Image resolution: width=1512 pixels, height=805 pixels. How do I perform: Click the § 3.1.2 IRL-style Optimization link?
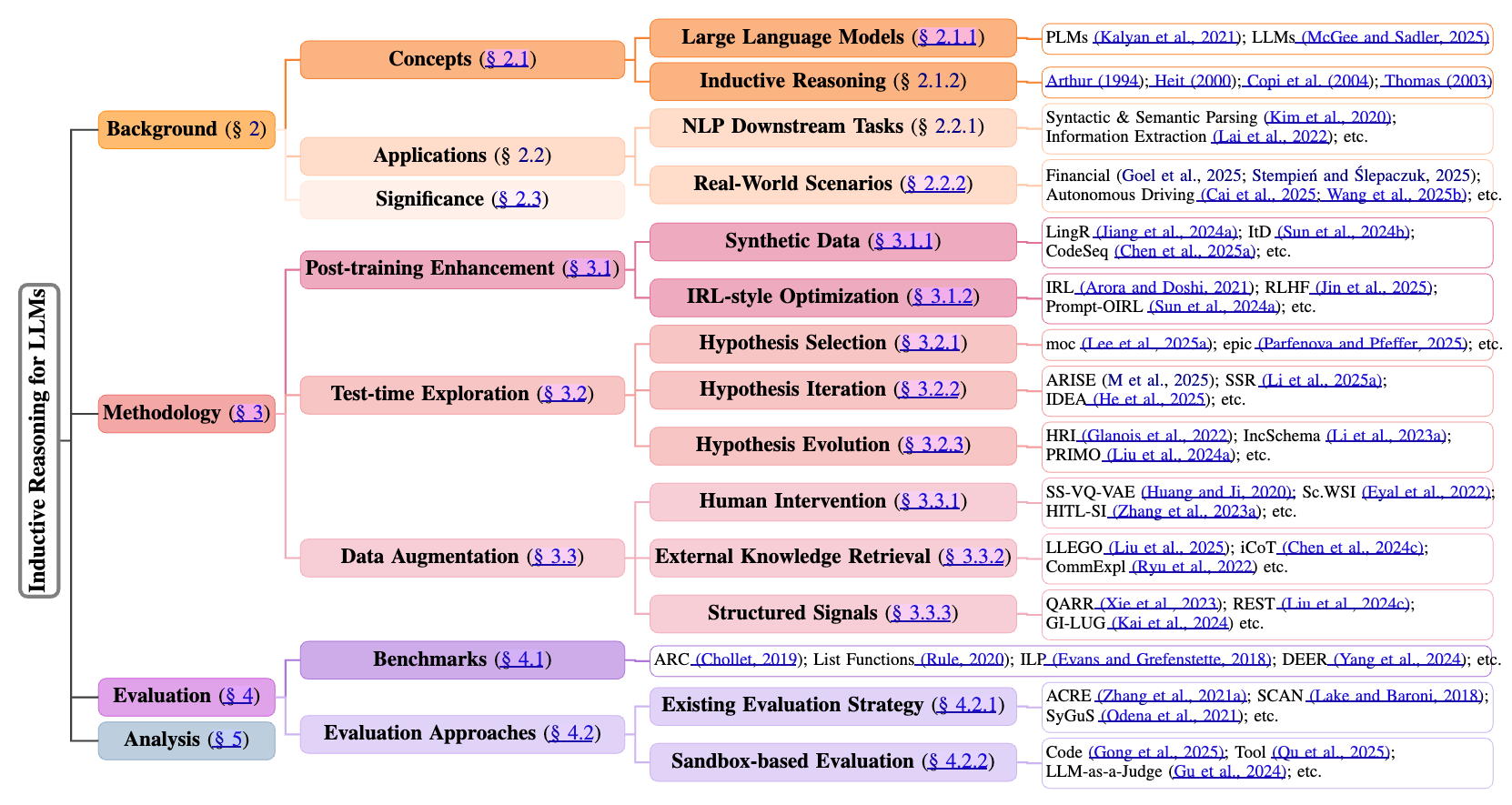(942, 297)
